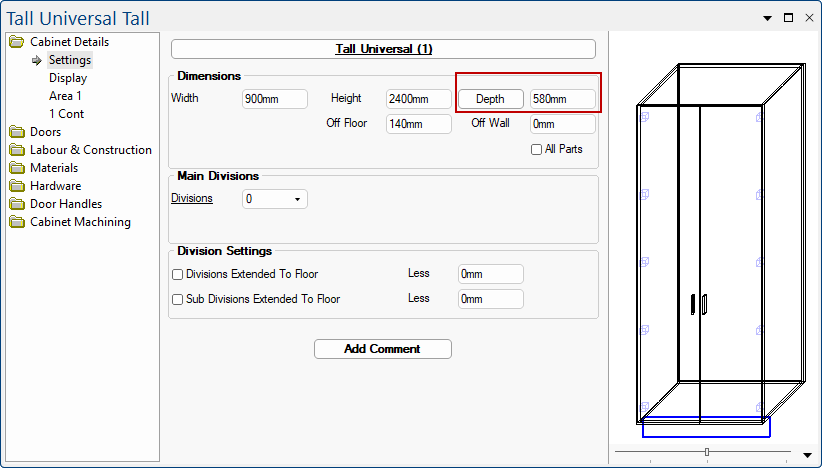Click the Labour & Construction folder icon

[16, 150]
